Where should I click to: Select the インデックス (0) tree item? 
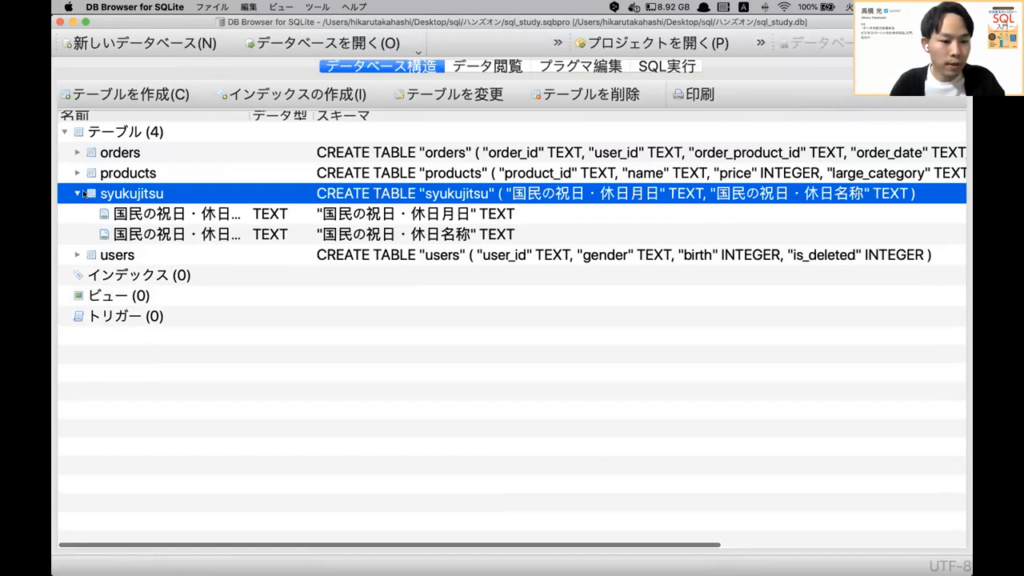138,275
